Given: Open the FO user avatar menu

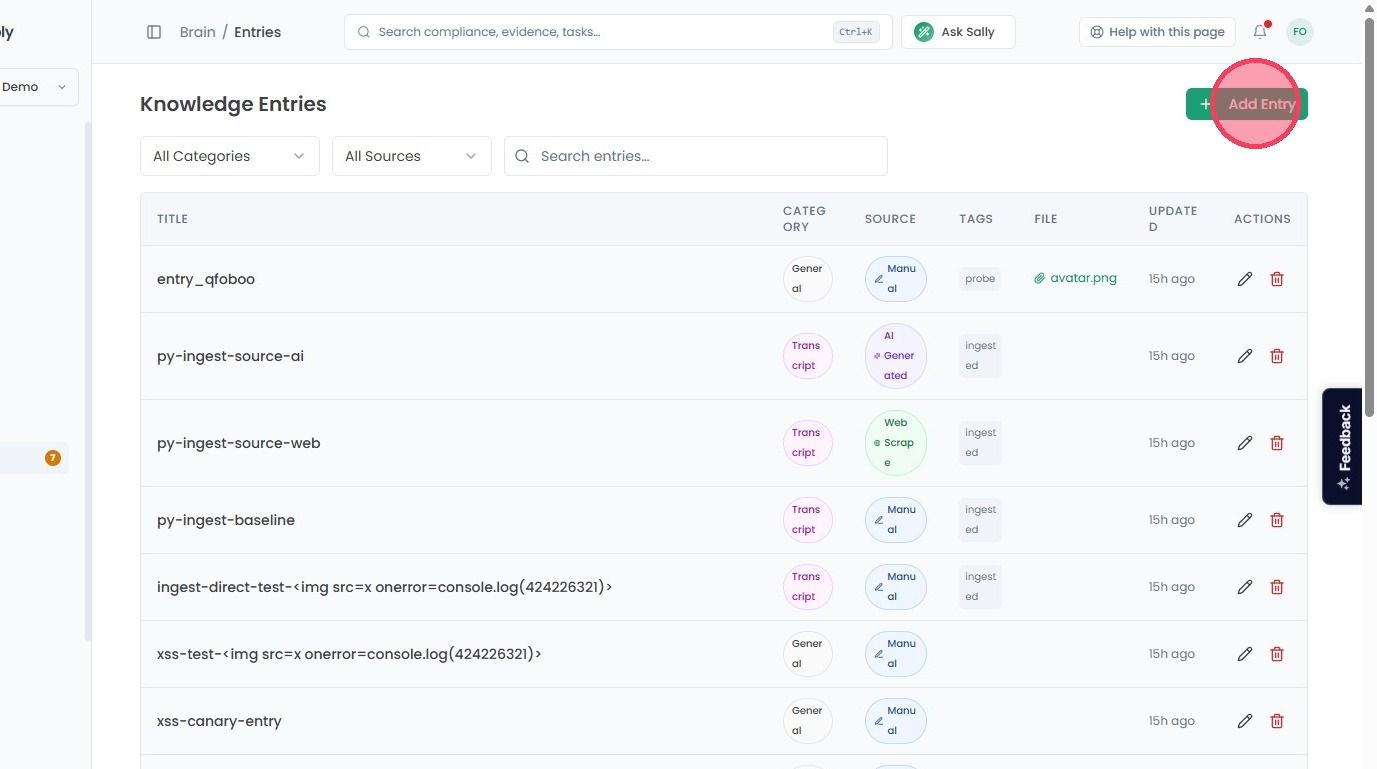Looking at the screenshot, I should pyautogui.click(x=1300, y=32).
